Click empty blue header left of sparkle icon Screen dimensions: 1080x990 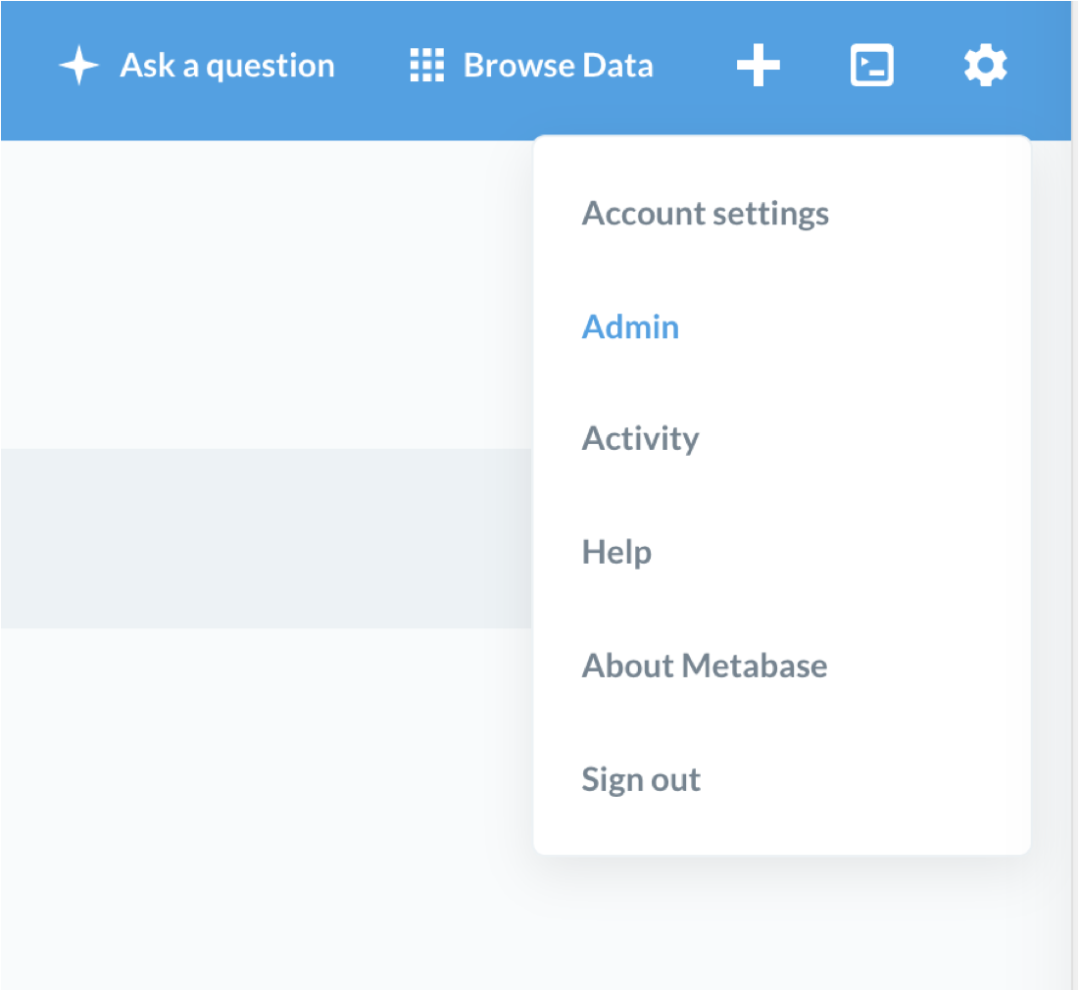click(25, 67)
